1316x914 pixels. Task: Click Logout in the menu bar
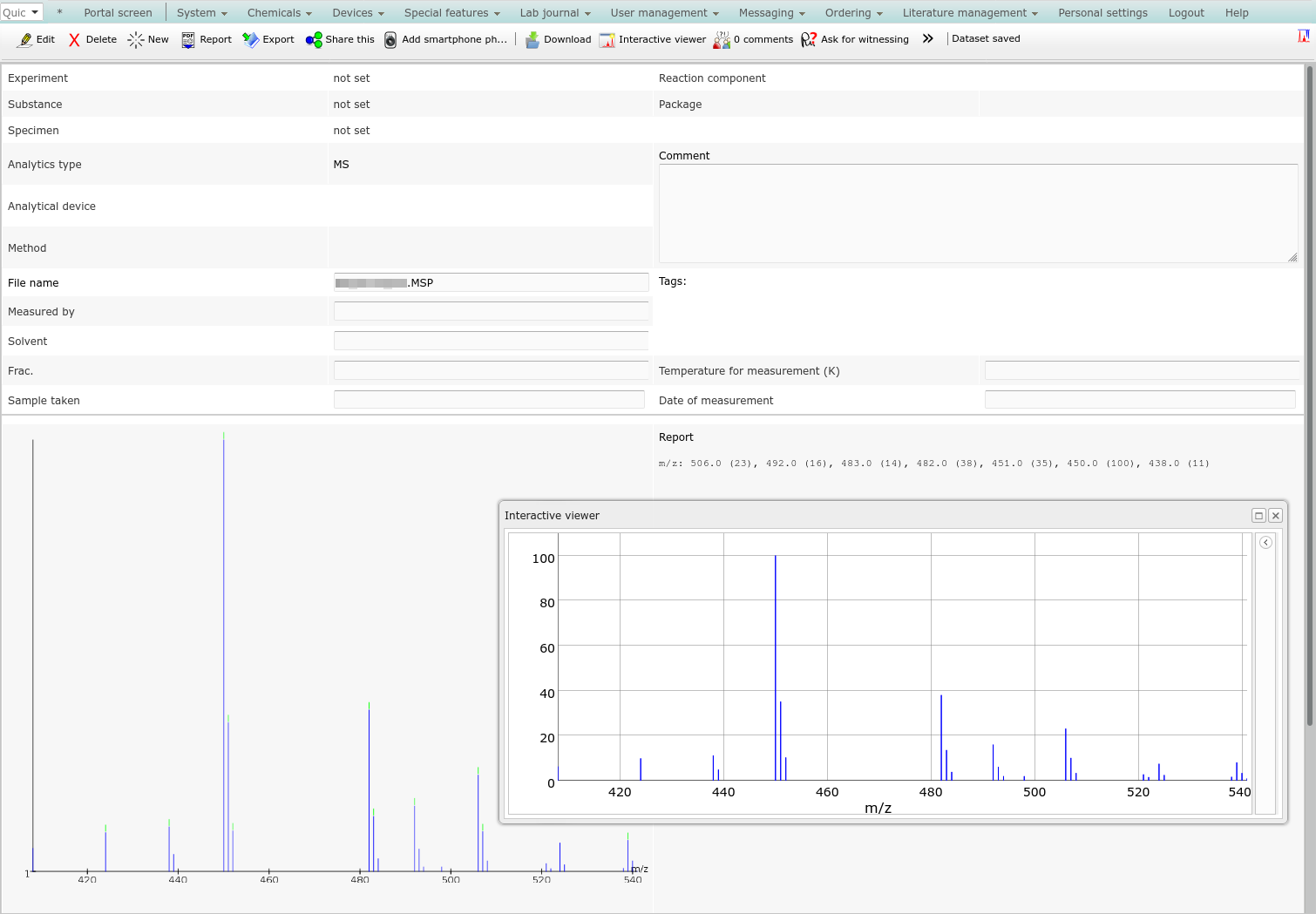point(1186,13)
